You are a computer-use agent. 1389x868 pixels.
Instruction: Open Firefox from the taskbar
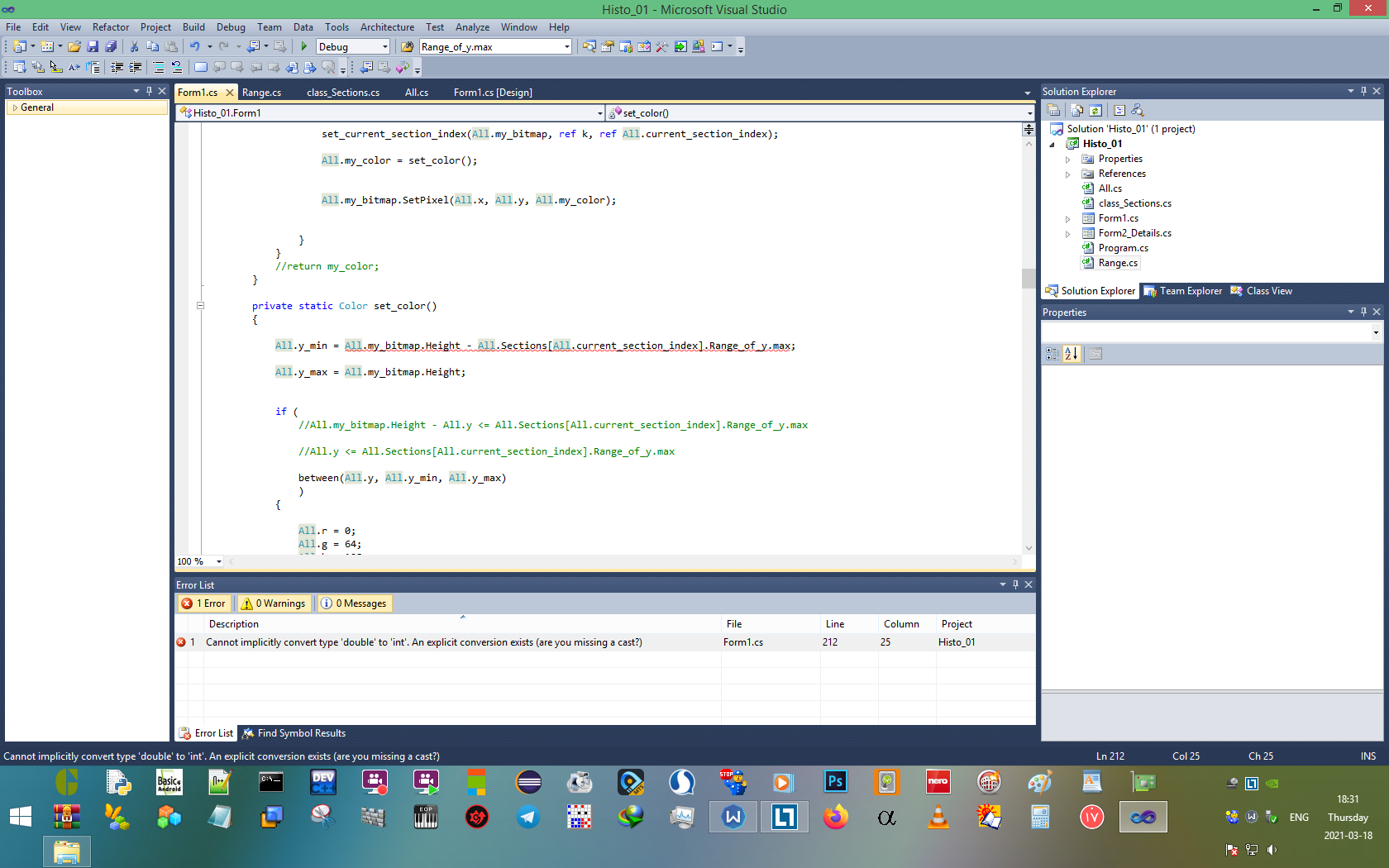(836, 818)
